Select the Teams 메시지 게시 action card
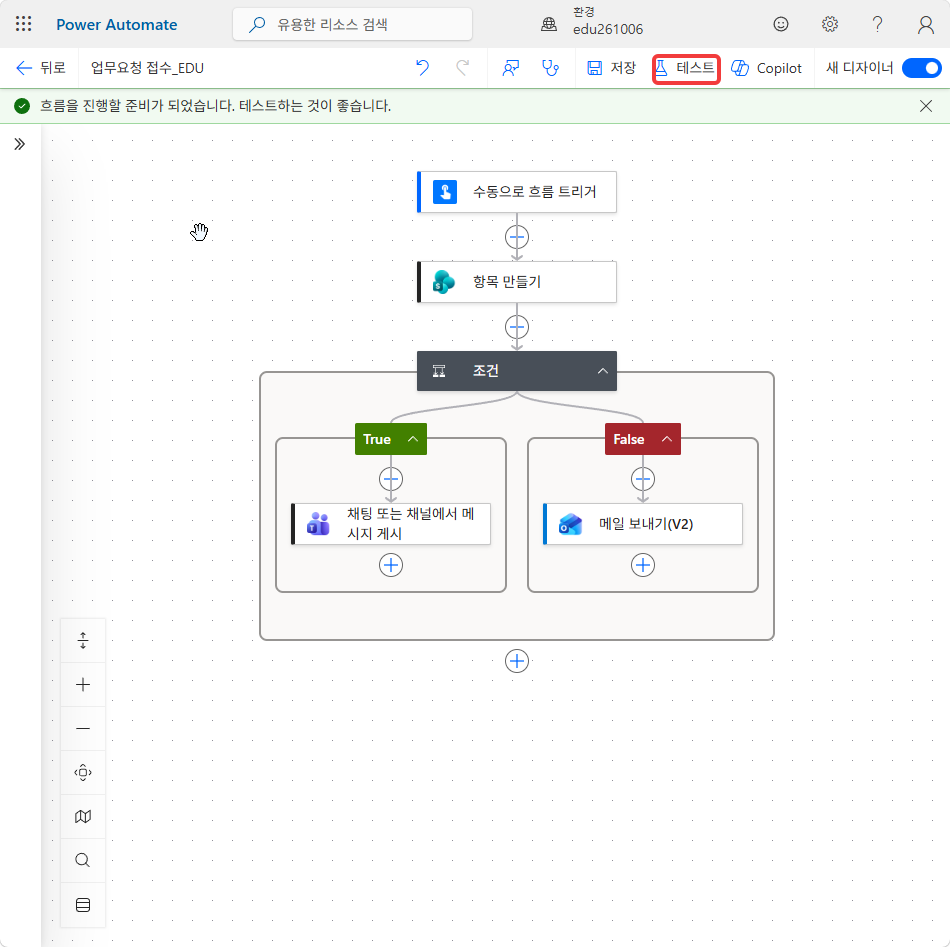 pos(391,524)
